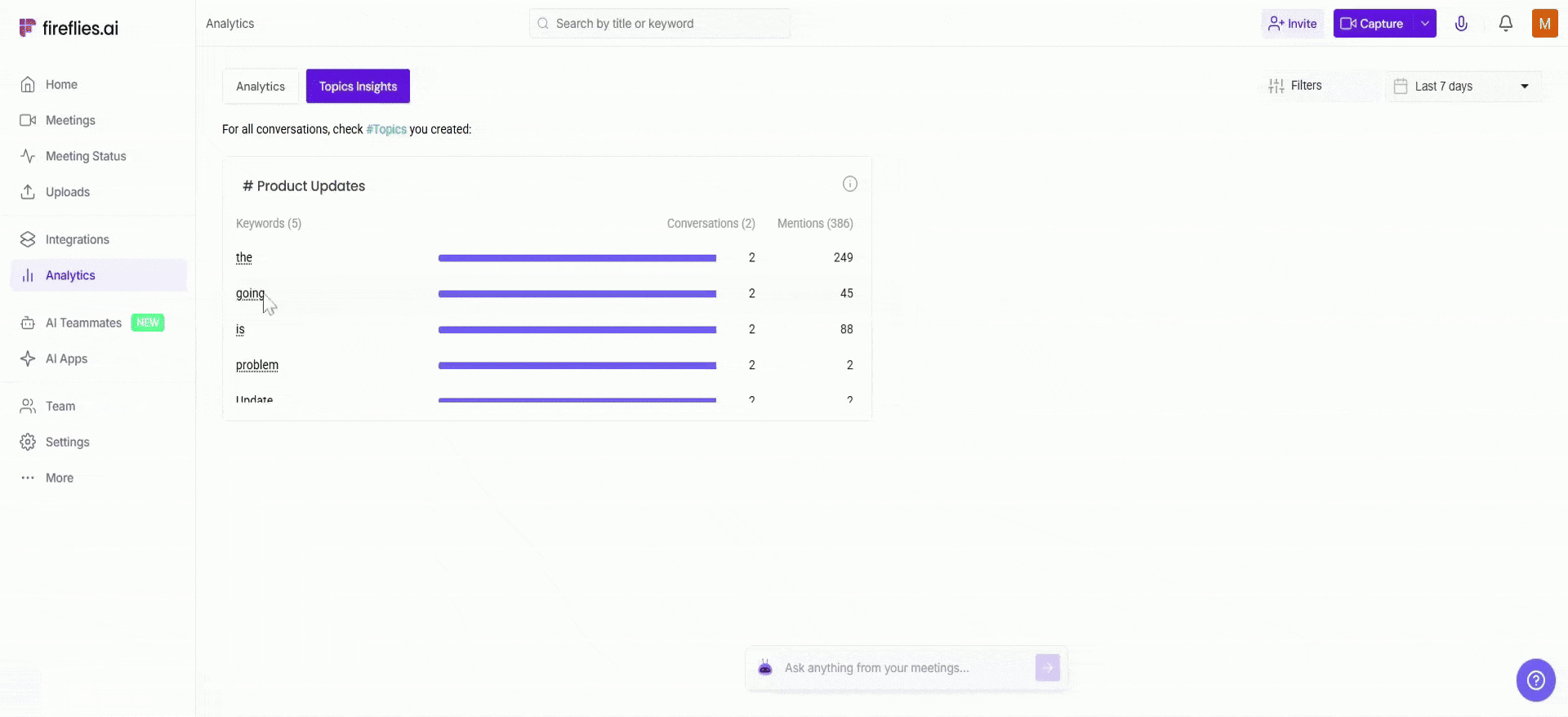1568x717 pixels.
Task: Open Settings from the sidebar
Action: coord(67,442)
